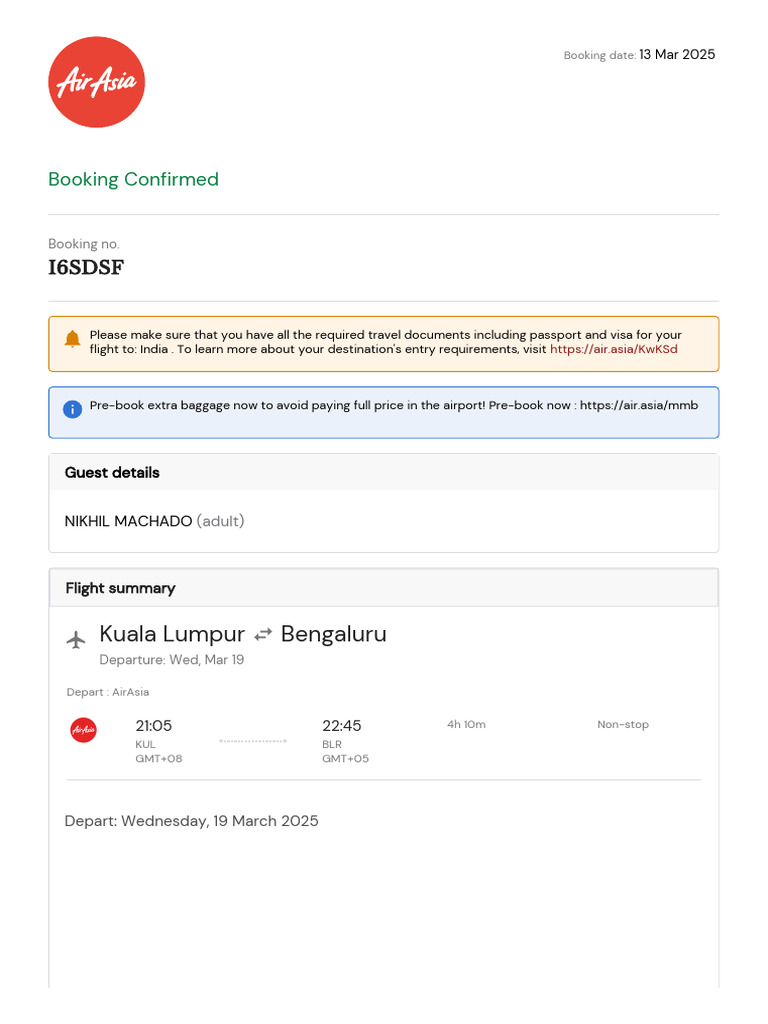This screenshot has width=768, height=1024.
Task: Click the 4h 10m flight duration
Action: (466, 725)
